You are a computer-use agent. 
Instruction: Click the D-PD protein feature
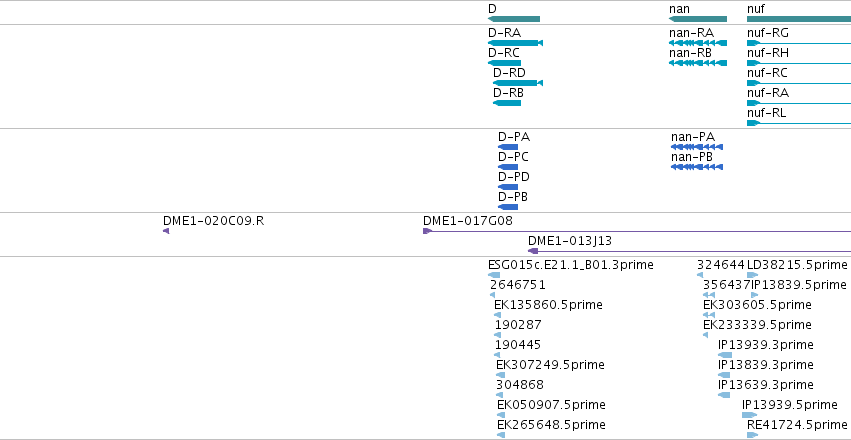coord(508,187)
